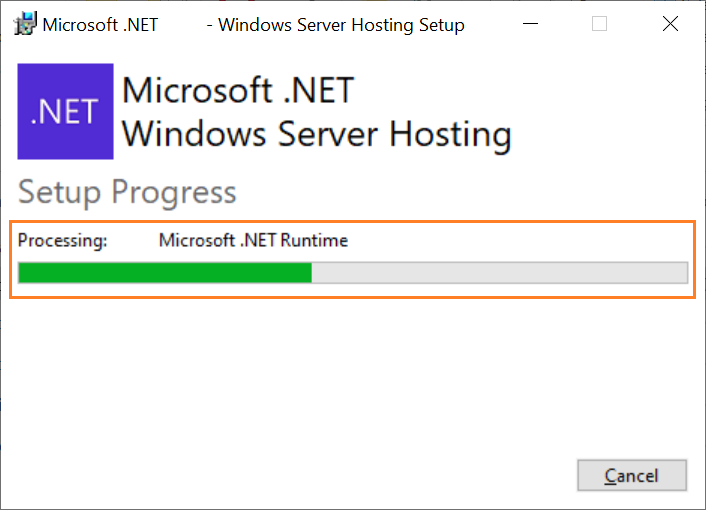Click the gray unfilled part of the progress bar
Viewport: 706px width, 510px height.
(499, 273)
